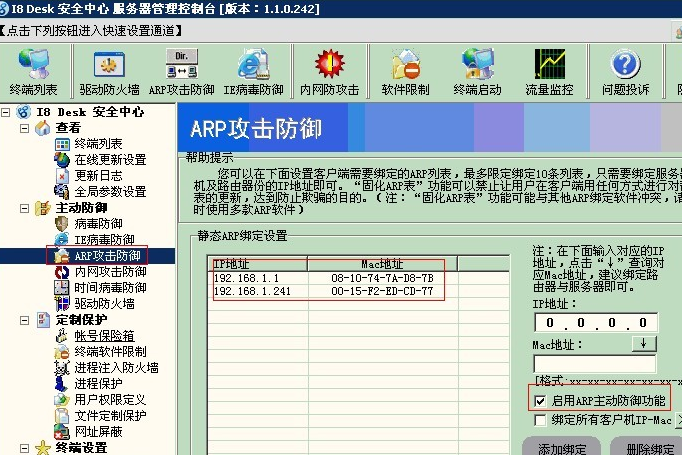Click the IP地址 column header
Viewport: 682px width, 455px height.
pos(257,264)
